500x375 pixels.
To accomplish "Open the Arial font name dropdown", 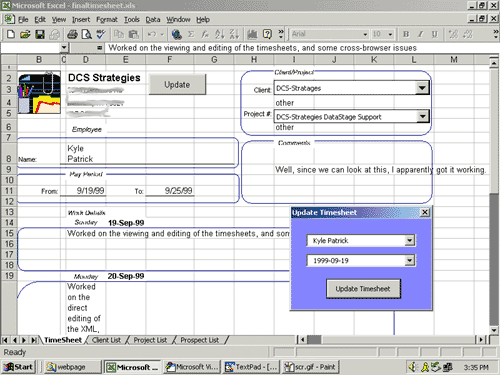I will (x=365, y=34).
